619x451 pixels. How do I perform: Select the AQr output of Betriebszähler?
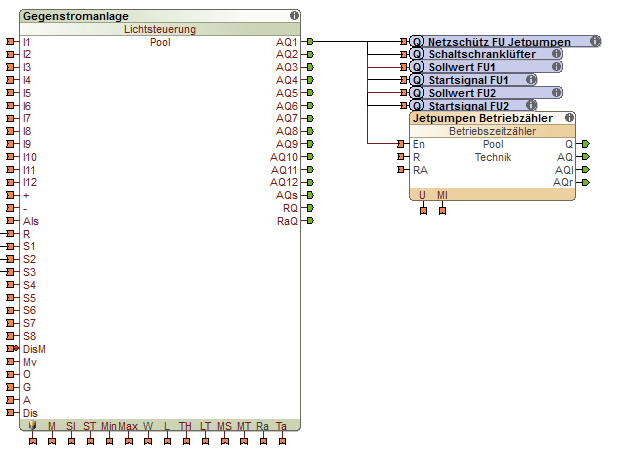586,183
